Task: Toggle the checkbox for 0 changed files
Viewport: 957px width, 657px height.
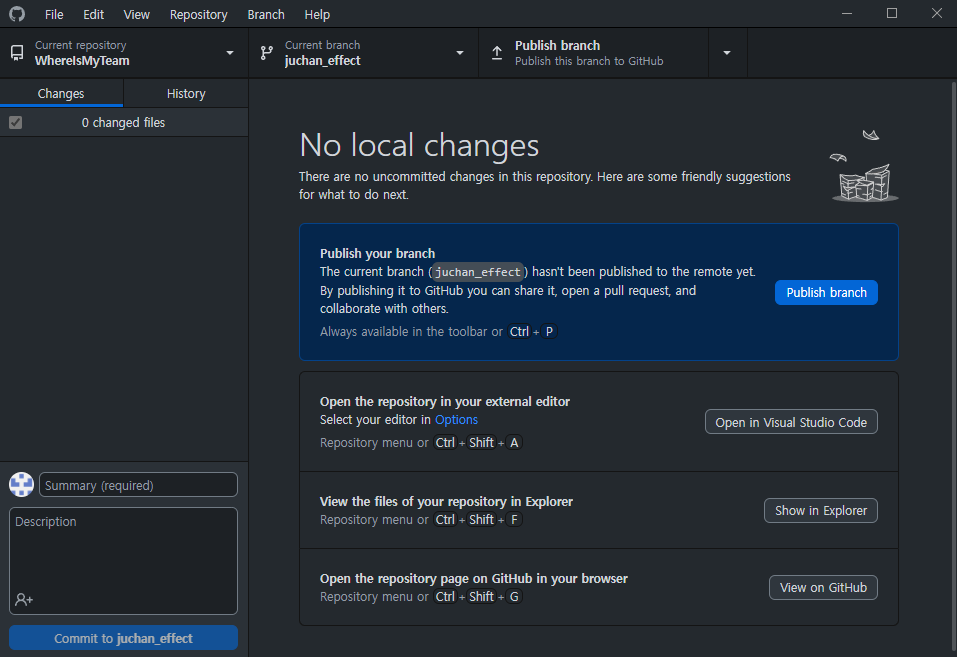Action: [15, 123]
